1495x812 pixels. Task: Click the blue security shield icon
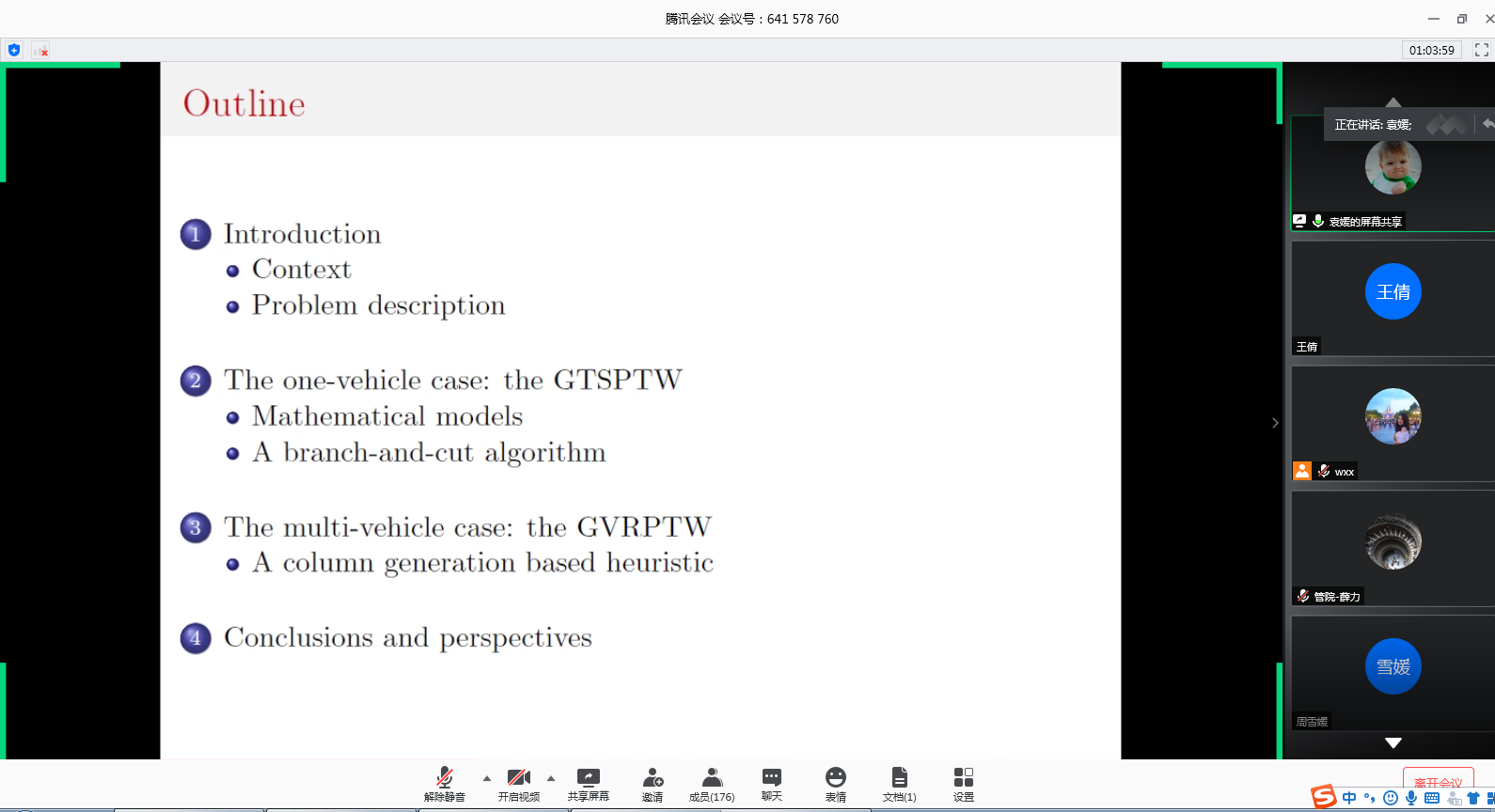(x=13, y=50)
